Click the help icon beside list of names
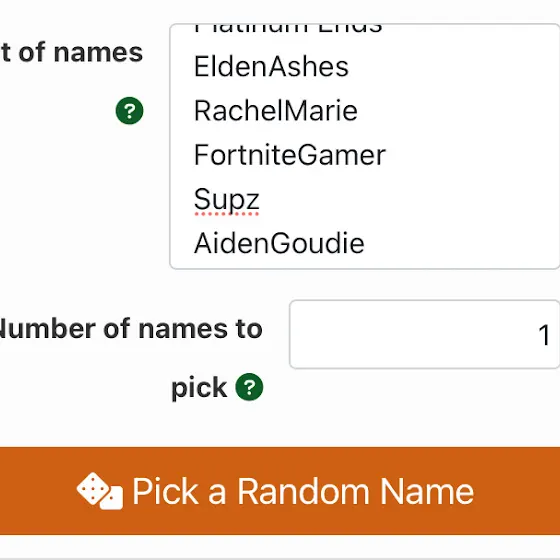This screenshot has width=560, height=560. [x=130, y=111]
